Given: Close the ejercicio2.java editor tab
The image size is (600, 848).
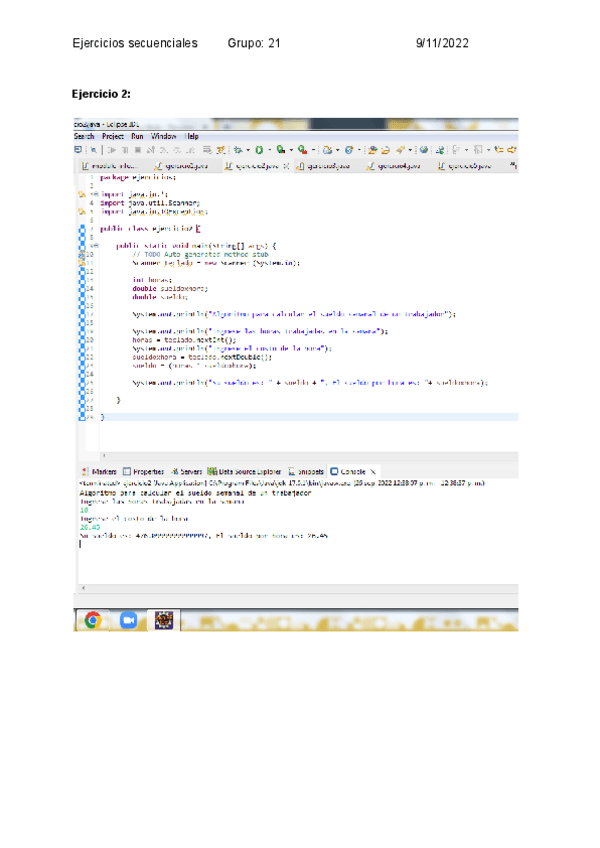Looking at the screenshot, I should pos(287,167).
